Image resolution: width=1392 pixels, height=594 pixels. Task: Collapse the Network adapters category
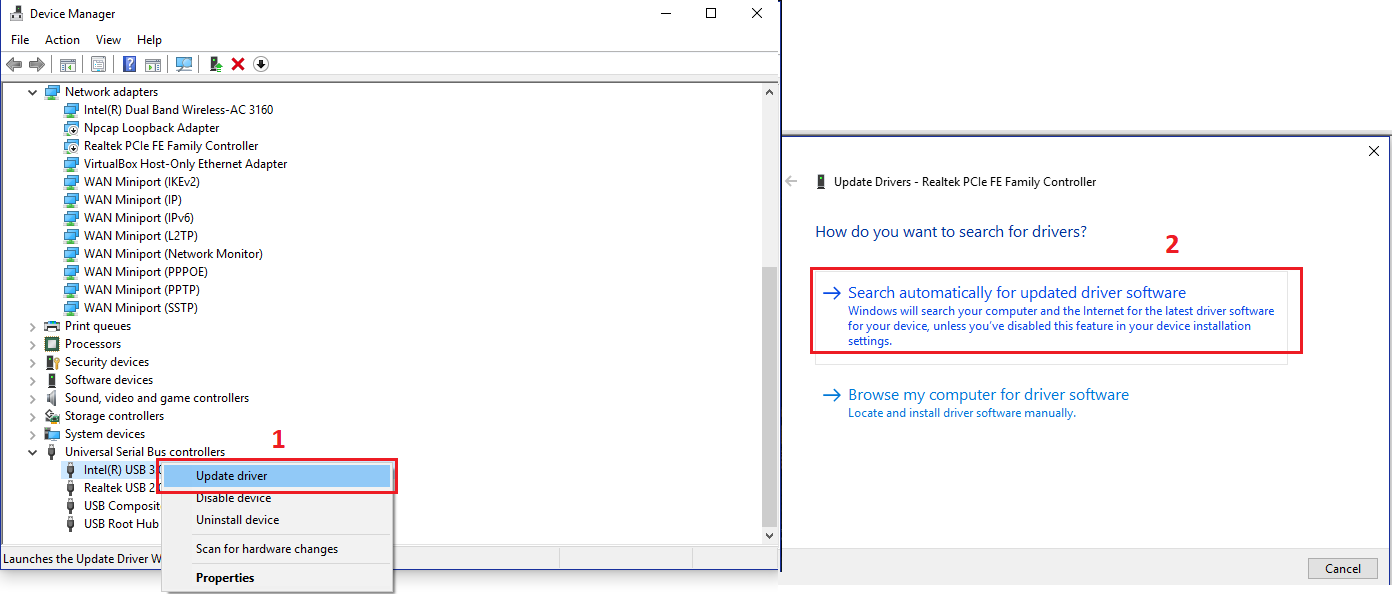pyautogui.click(x=33, y=92)
